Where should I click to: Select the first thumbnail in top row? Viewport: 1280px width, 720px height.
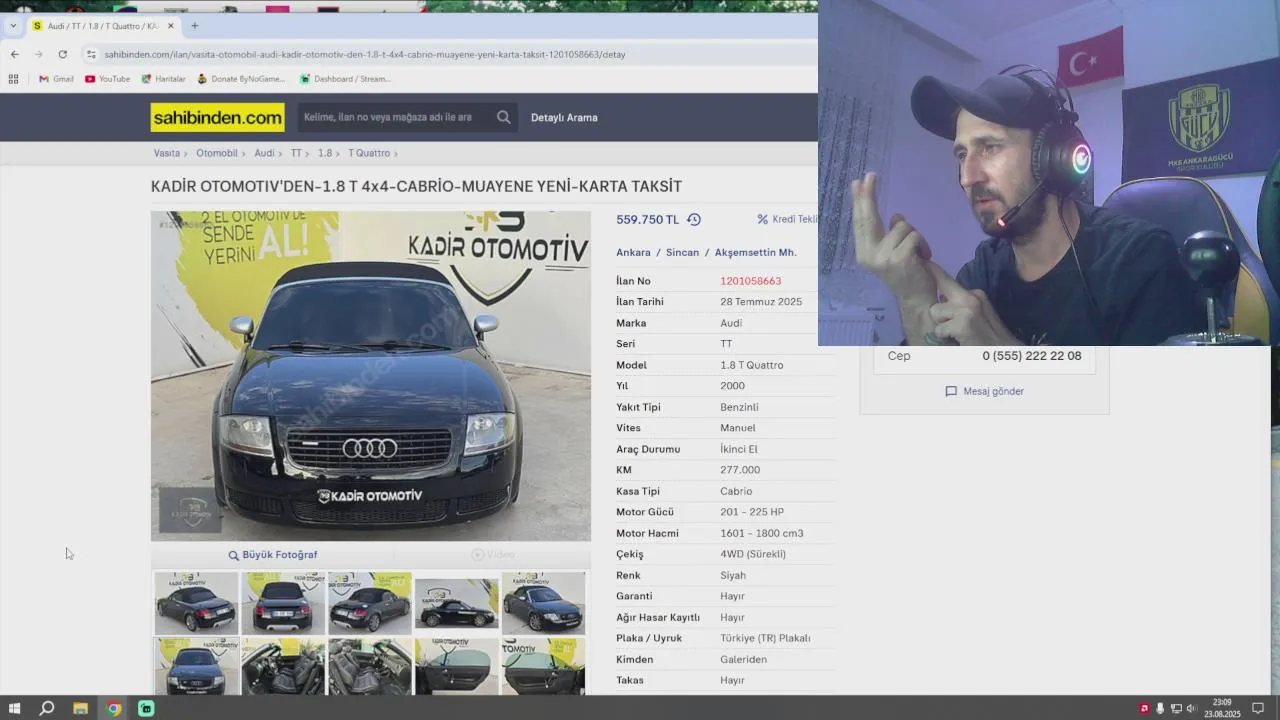click(196, 603)
